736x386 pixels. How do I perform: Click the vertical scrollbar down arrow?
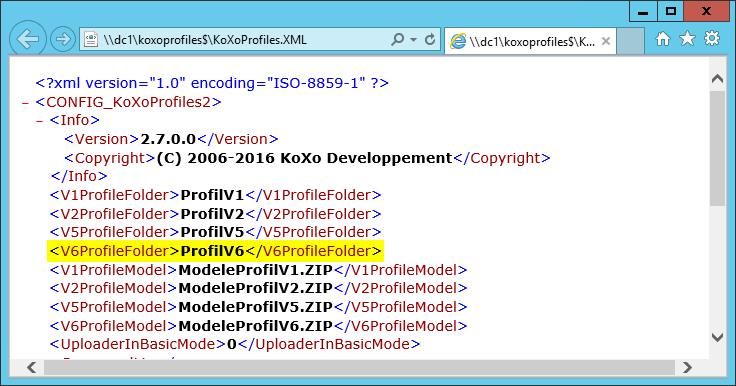[x=717, y=337]
